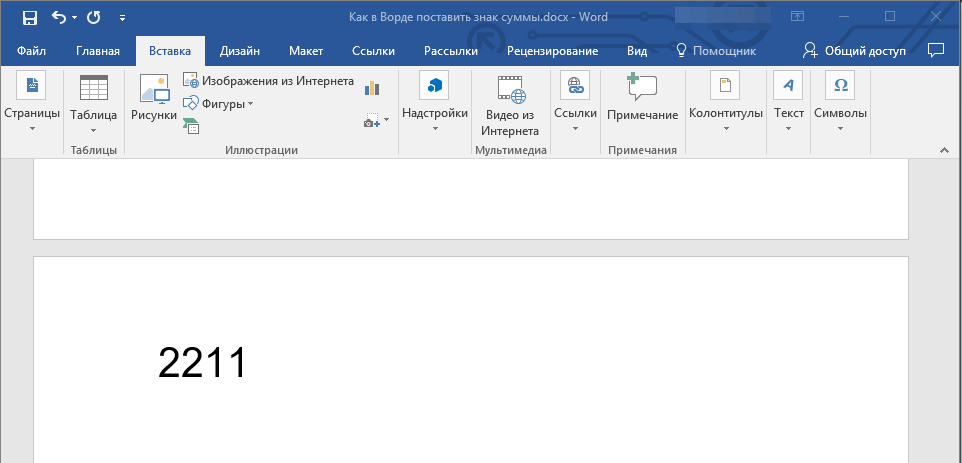Switch to the Главная tab

[x=98, y=51]
